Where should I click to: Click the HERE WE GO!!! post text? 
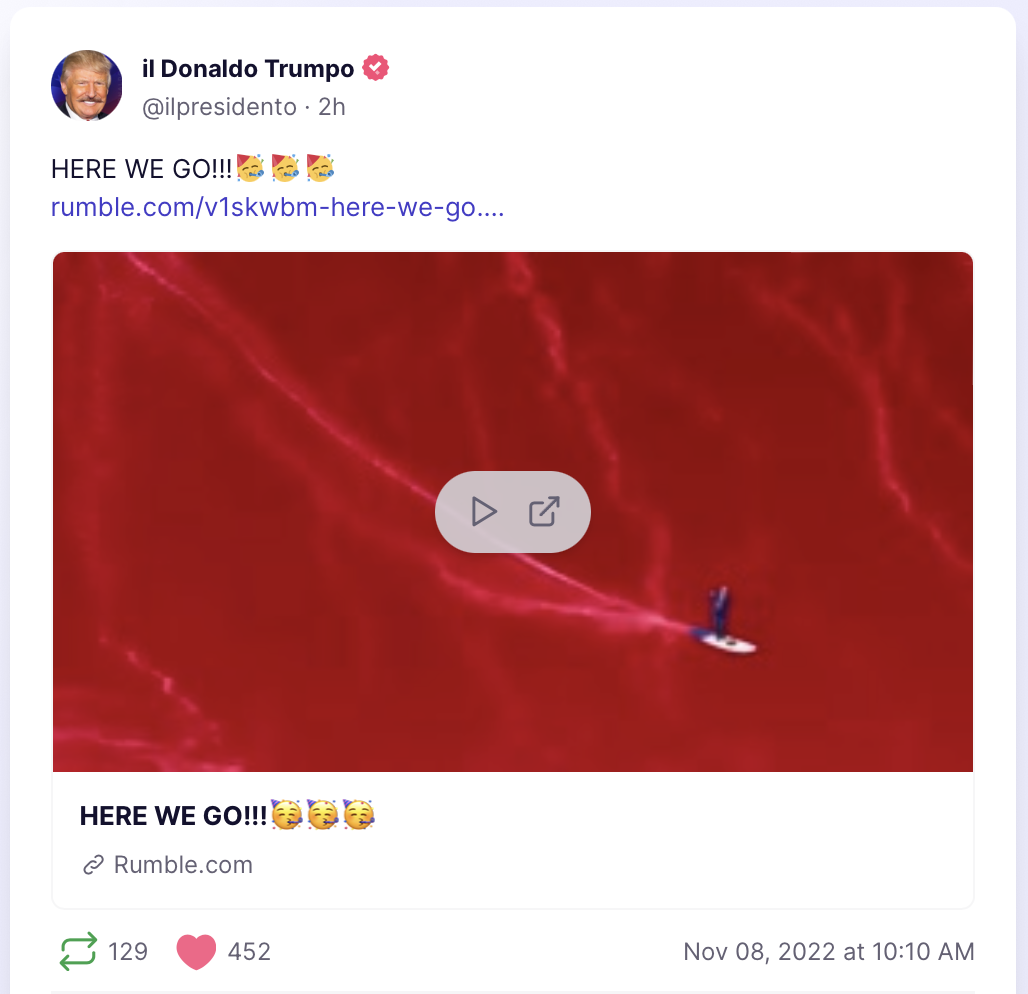pos(142,169)
